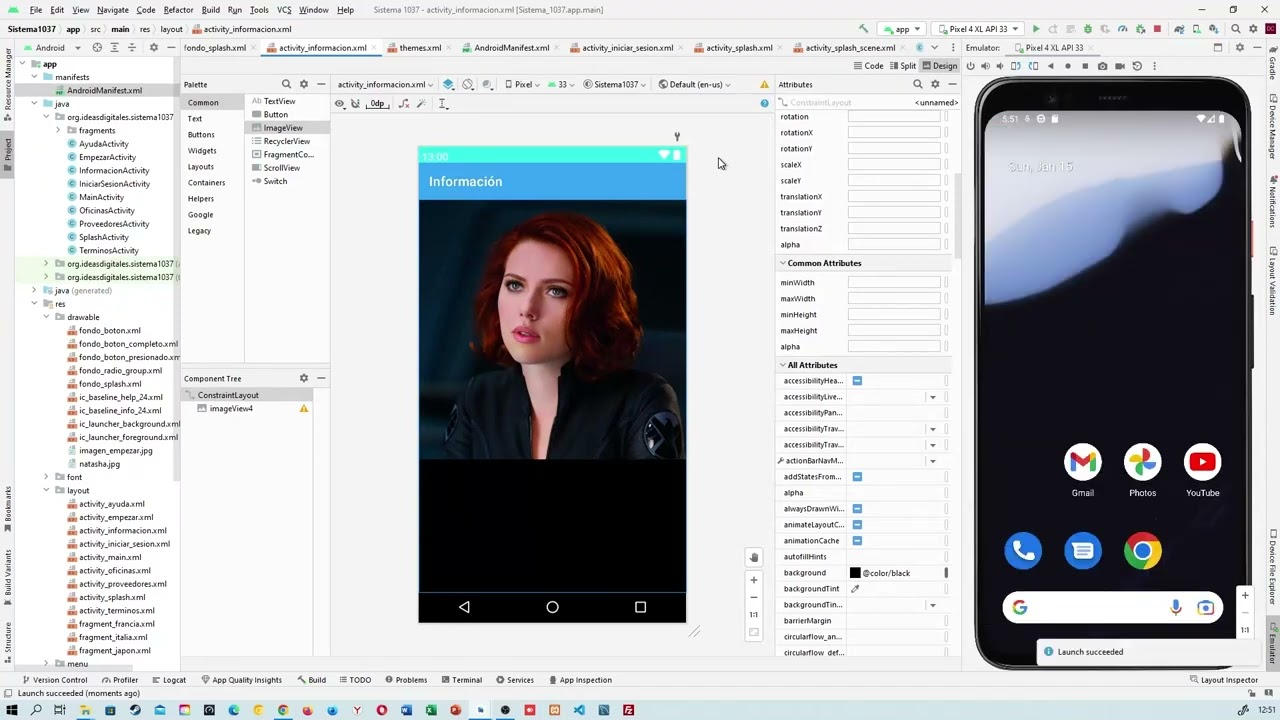The height and width of the screenshot is (720, 1280).
Task: Collapse All Attributes section
Action: pyautogui.click(x=783, y=365)
